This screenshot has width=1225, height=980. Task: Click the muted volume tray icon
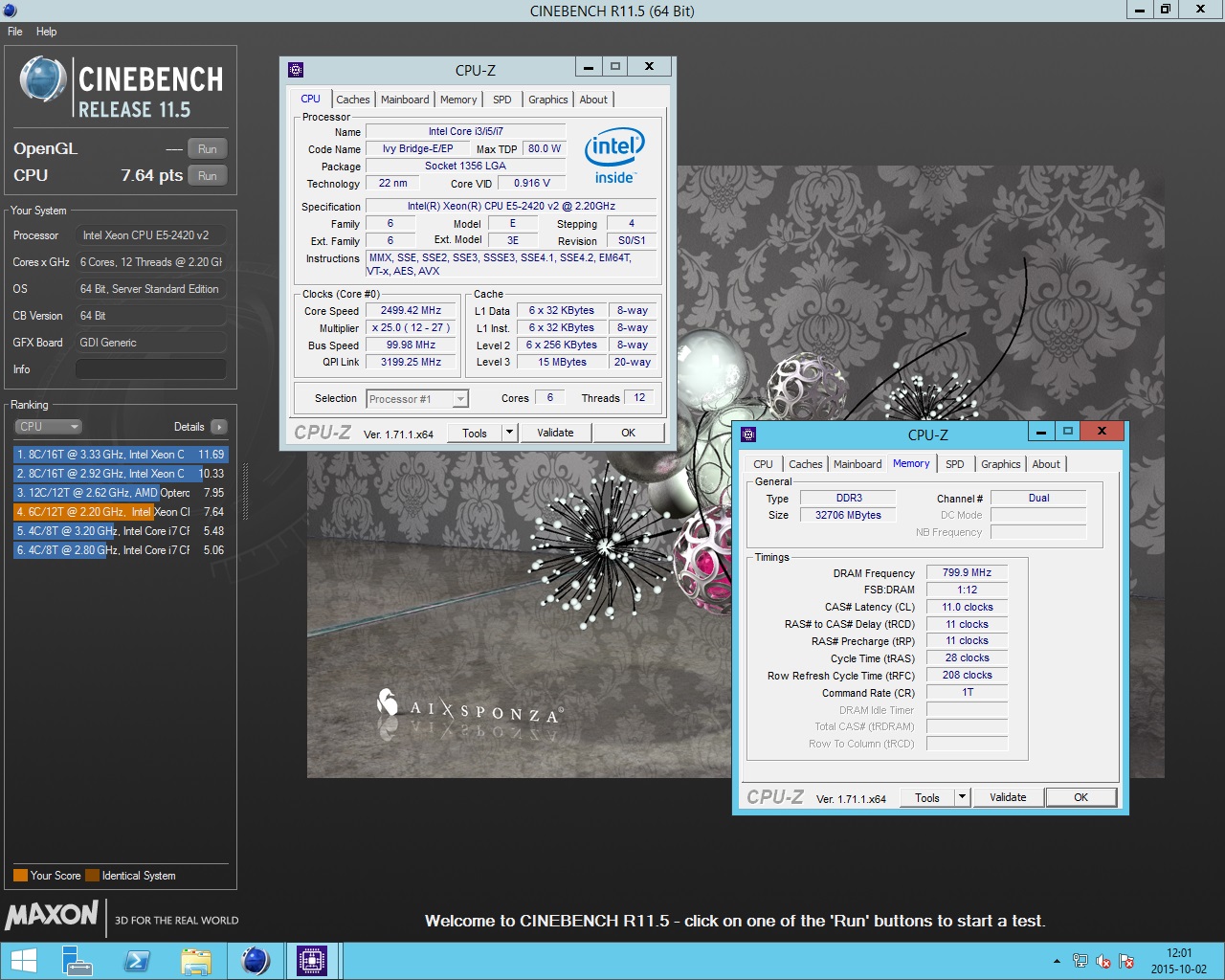(x=1103, y=961)
